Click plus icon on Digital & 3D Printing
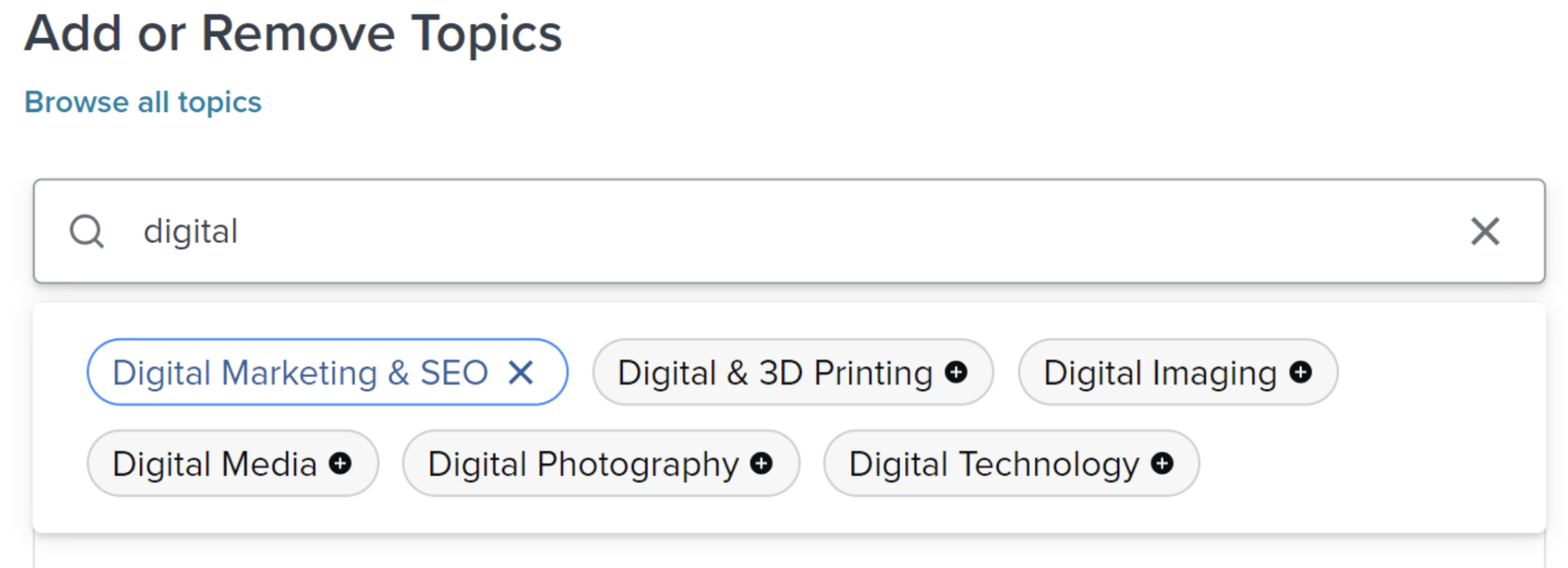 (956, 372)
